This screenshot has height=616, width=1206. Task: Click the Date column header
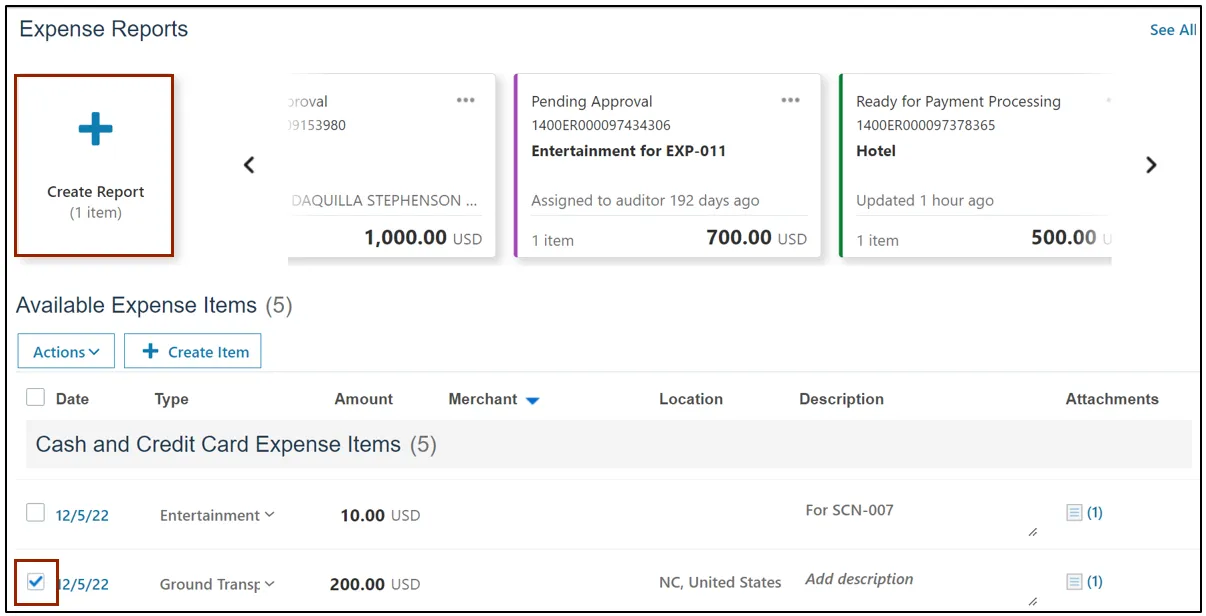(x=72, y=399)
